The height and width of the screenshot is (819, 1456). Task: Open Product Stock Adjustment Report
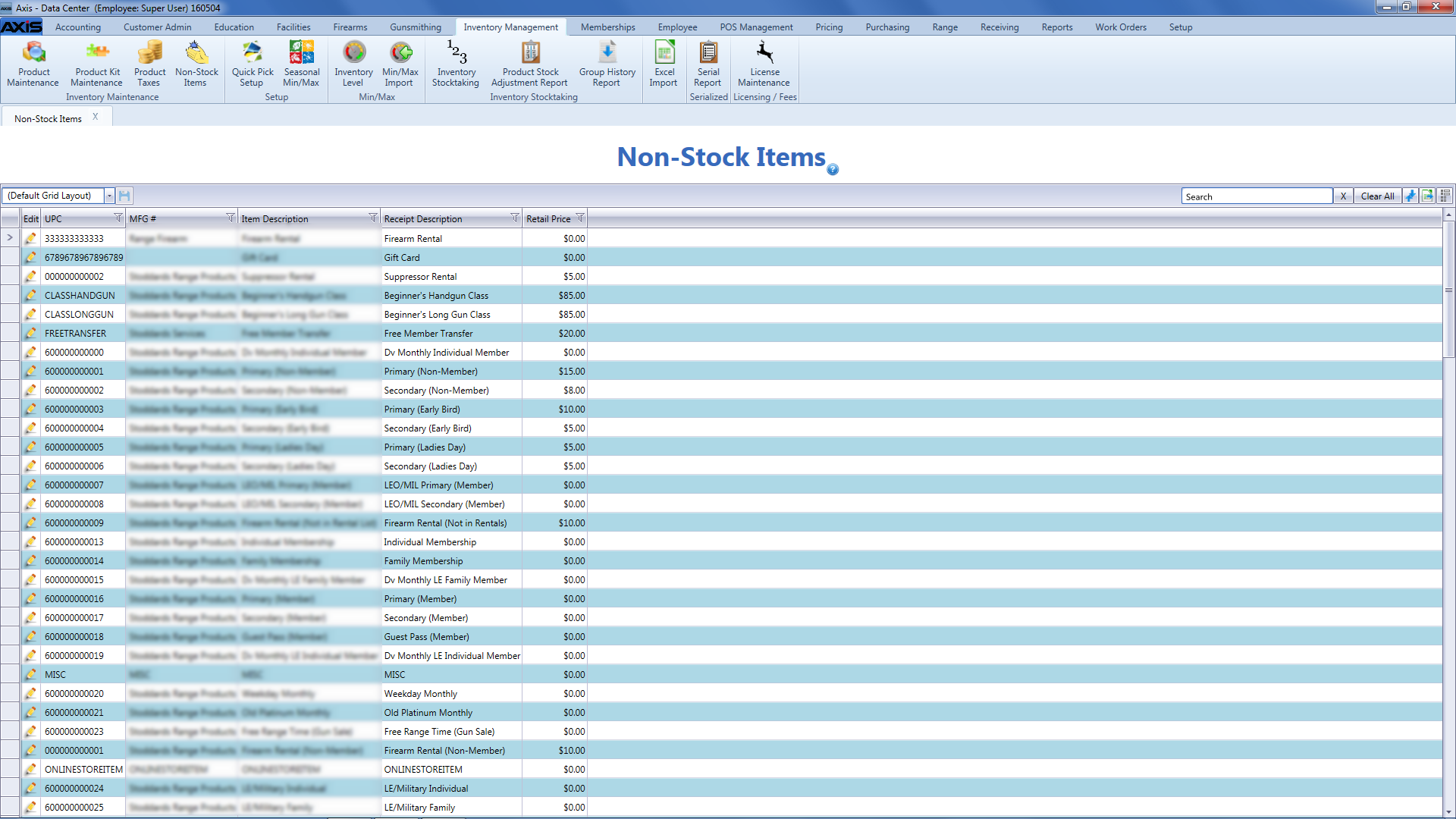click(x=530, y=64)
